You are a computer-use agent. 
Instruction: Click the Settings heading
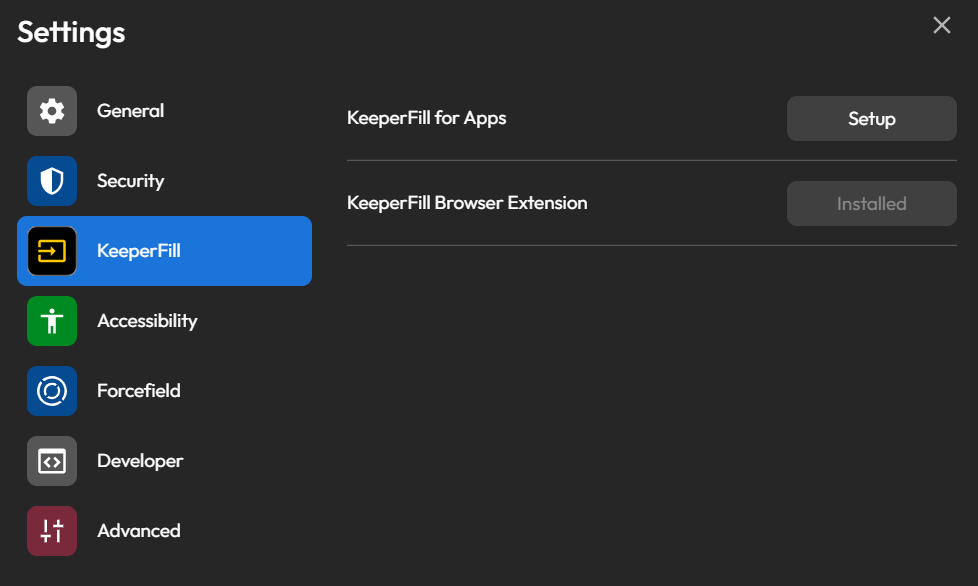coord(71,32)
